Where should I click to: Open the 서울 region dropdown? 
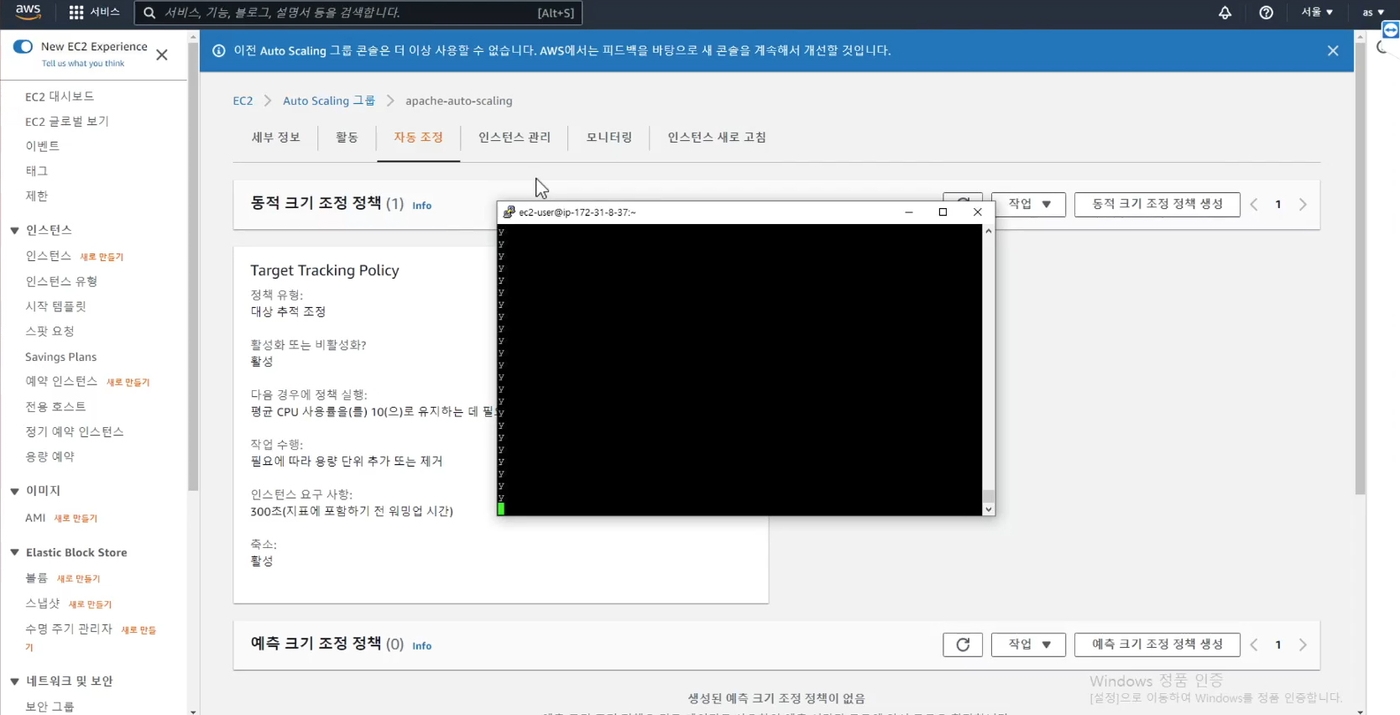click(x=1317, y=13)
